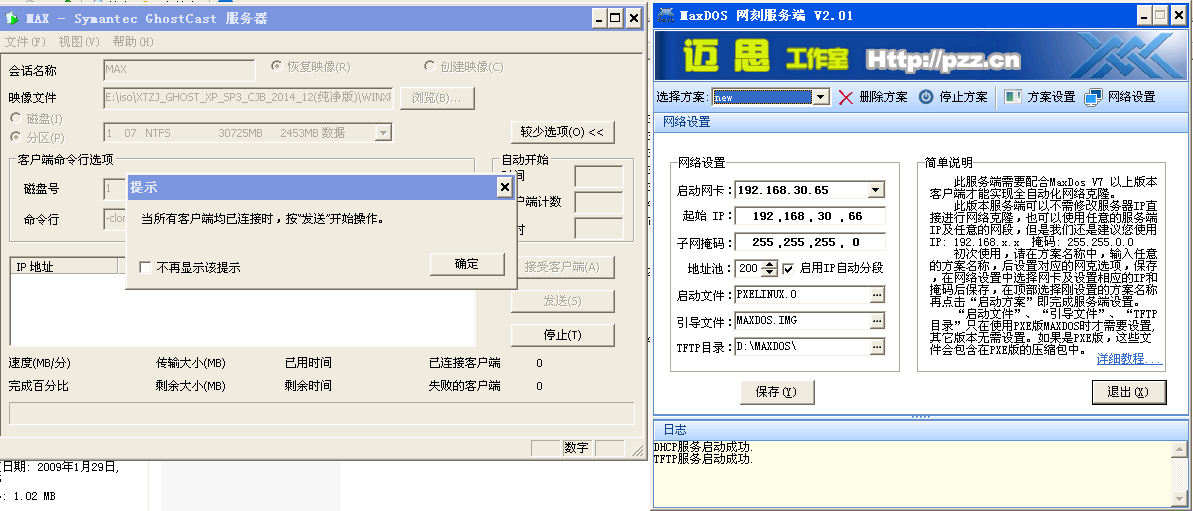Viewport: 1193px width, 511px height.
Task: Check the don't show this tip again box
Action: (x=145, y=267)
